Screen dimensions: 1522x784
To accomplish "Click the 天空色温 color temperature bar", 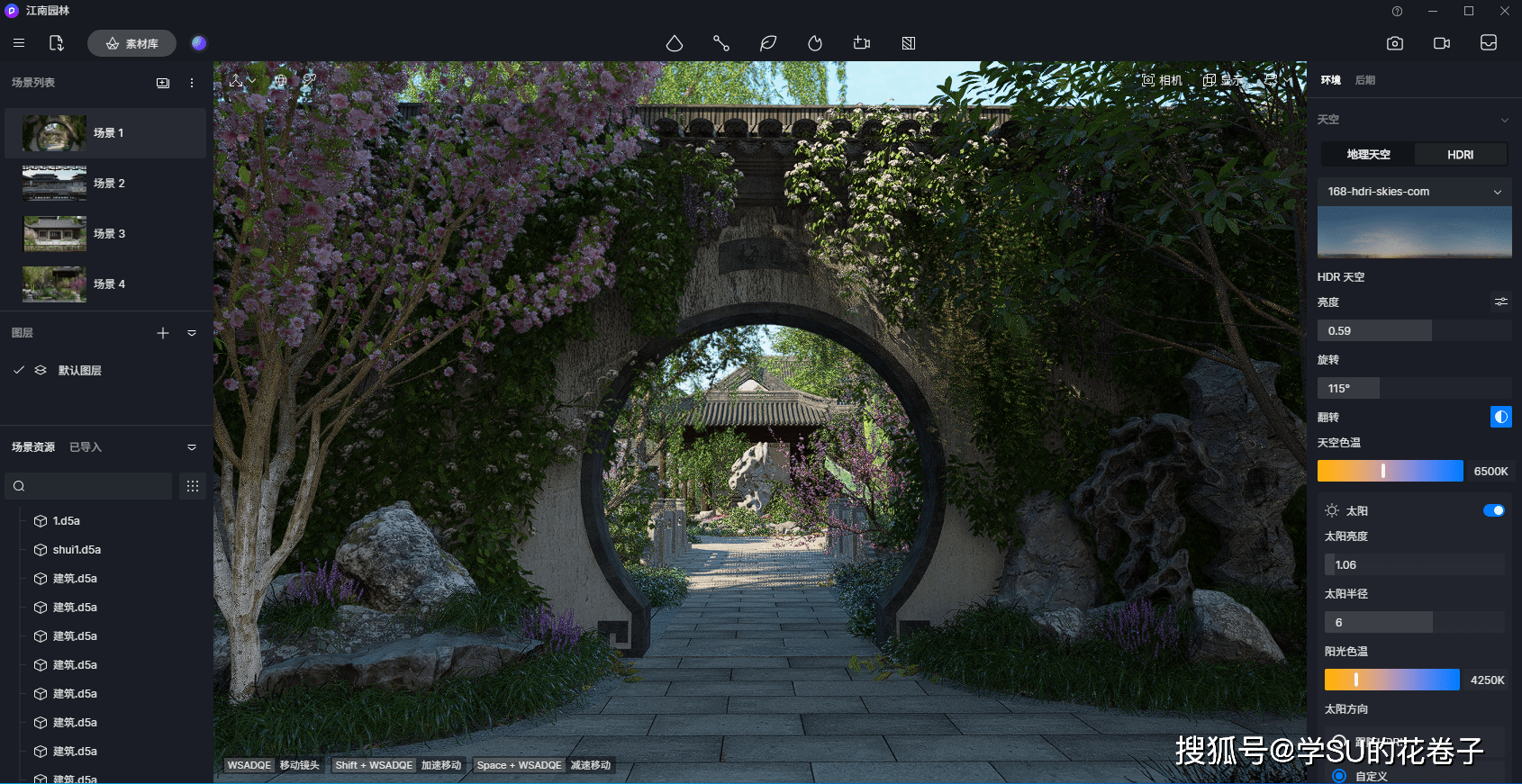I will (x=1391, y=471).
